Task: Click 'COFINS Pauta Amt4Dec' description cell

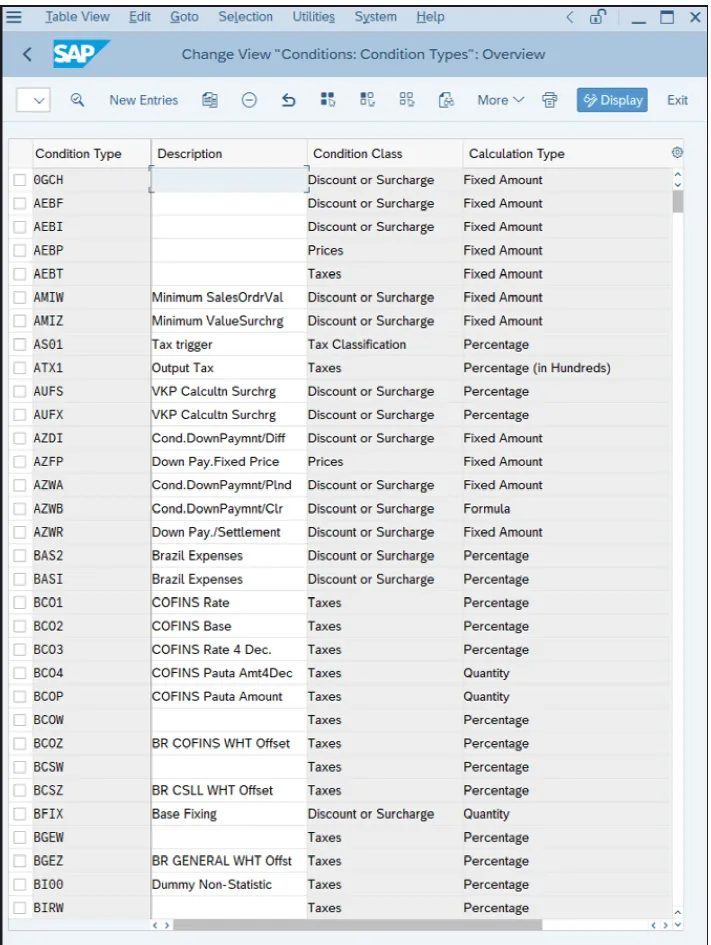Action: point(229,673)
